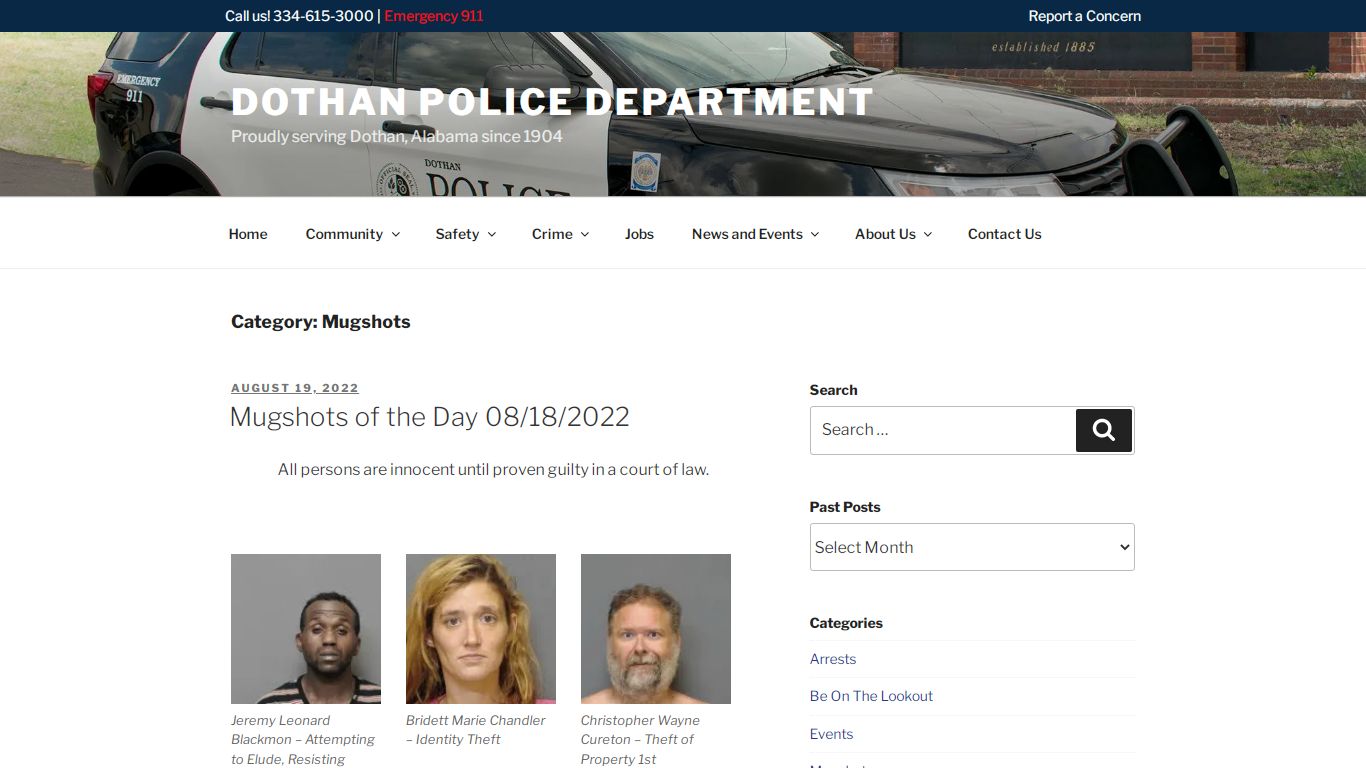Click the magnifier search button

pyautogui.click(x=1103, y=430)
